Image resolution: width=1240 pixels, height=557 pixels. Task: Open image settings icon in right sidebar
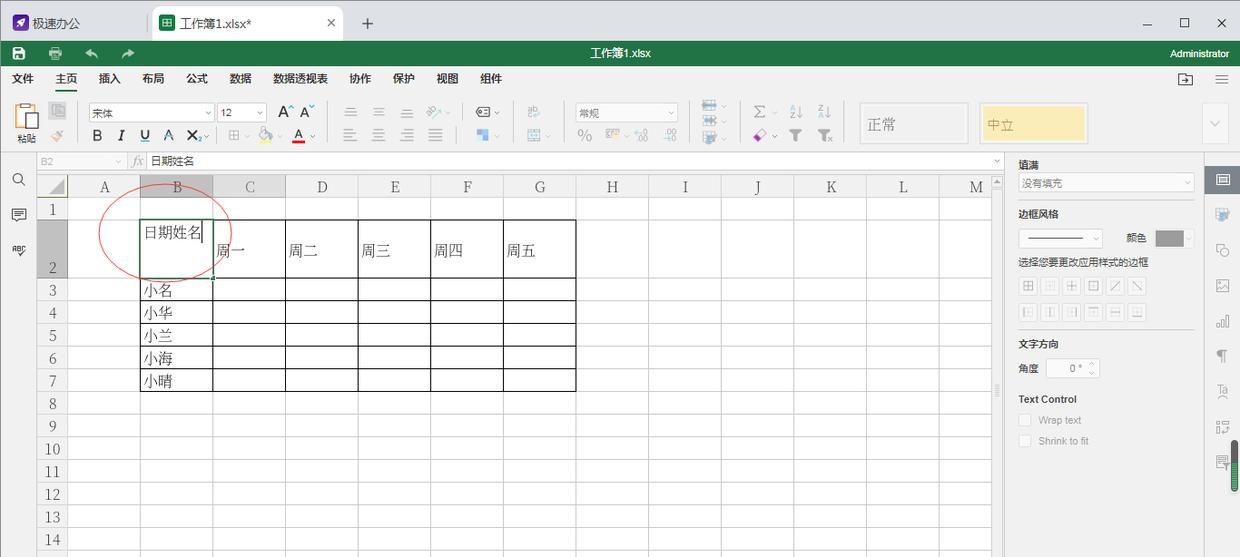[1222, 285]
